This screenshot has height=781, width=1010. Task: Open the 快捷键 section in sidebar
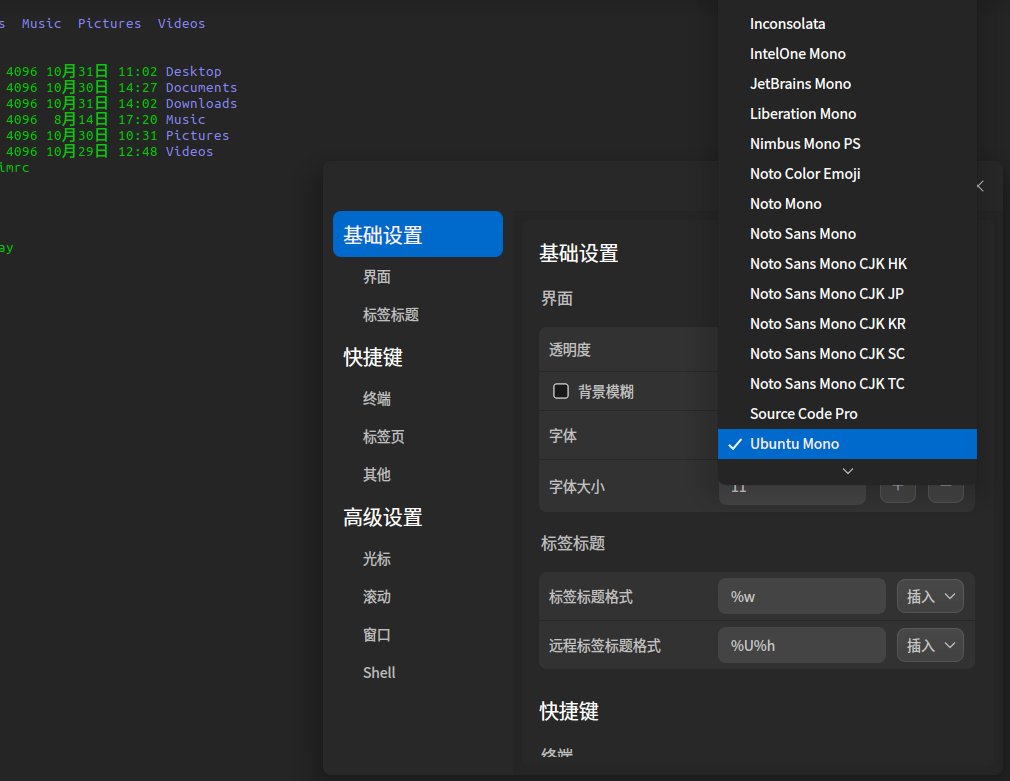pos(373,358)
